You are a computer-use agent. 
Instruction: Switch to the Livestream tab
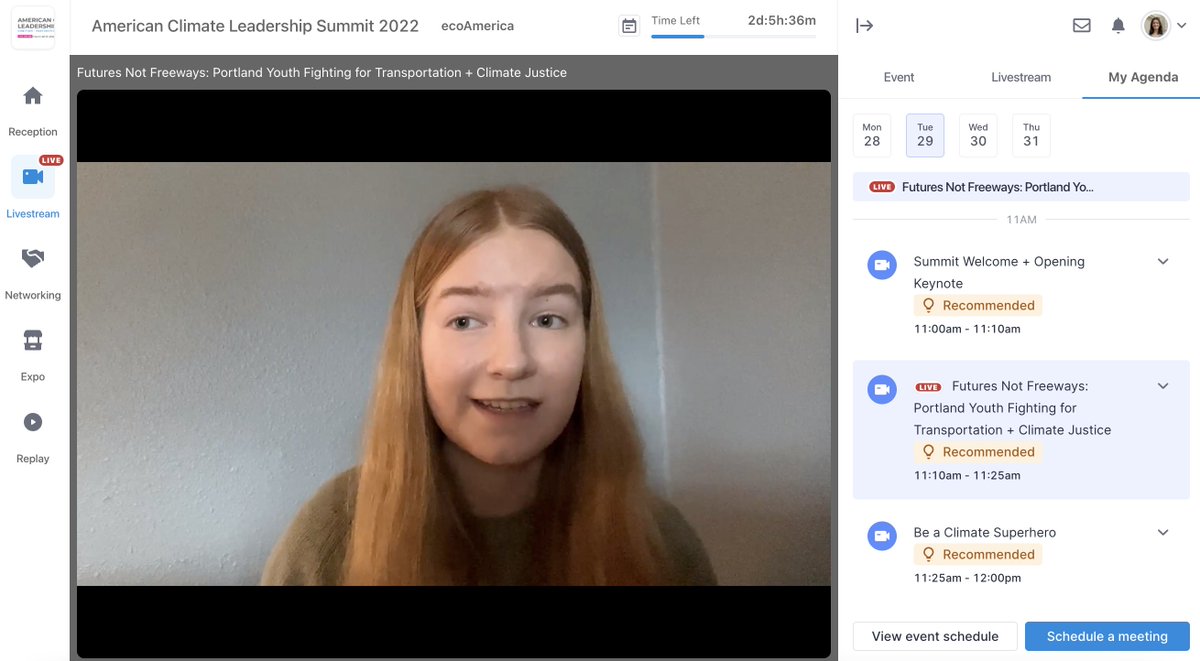pyautogui.click(x=1021, y=77)
